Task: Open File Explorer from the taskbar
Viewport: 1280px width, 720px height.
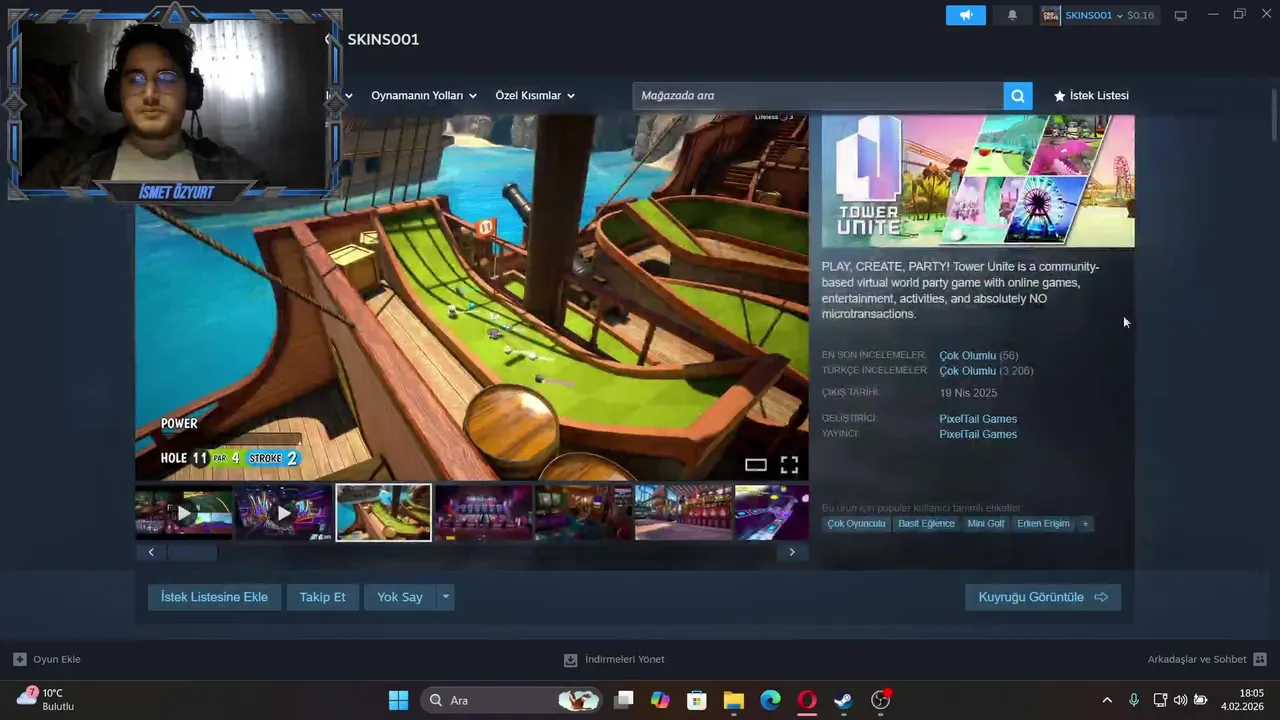Action: tap(734, 700)
